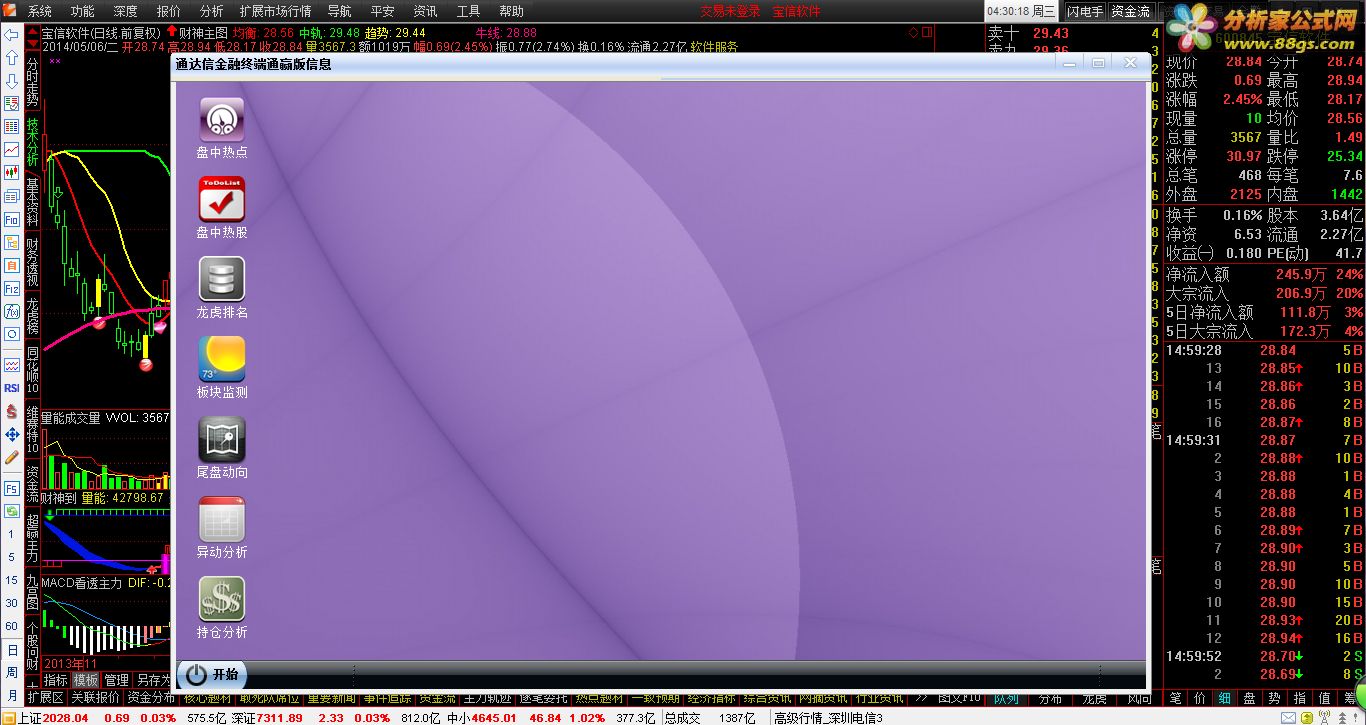This screenshot has width=1366, height=725.
Task: Click the 资金流 button at top right
Action: (x=1130, y=11)
